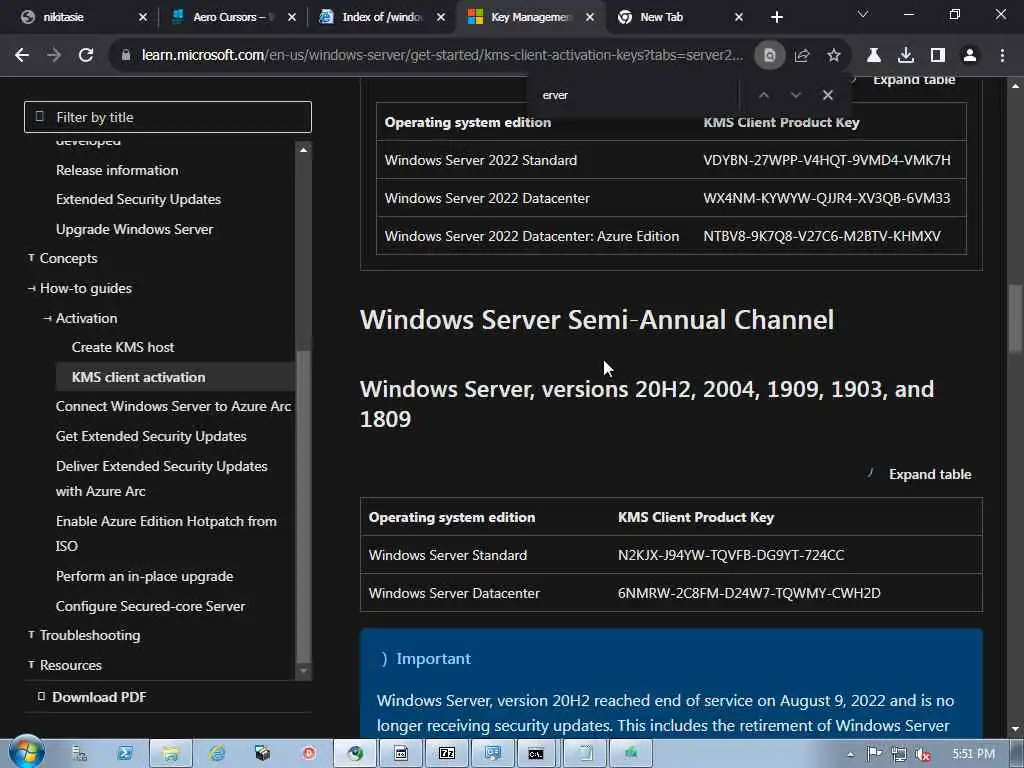Click the Windows Server 2022 Datacenter key
Viewport: 1024px width, 768px height.
[x=827, y=198]
